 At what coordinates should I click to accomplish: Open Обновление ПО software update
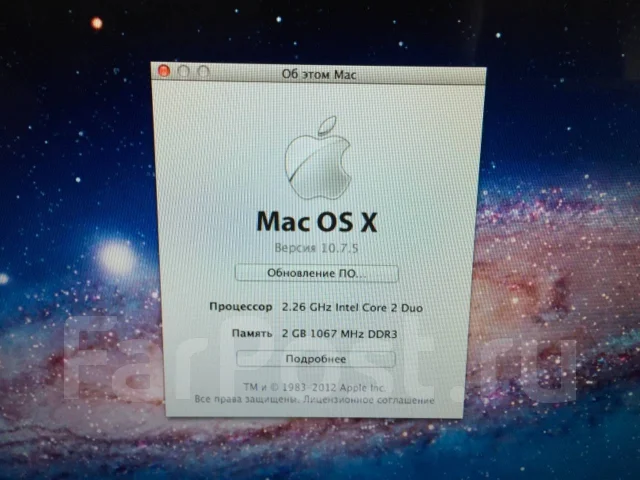pyautogui.click(x=317, y=273)
